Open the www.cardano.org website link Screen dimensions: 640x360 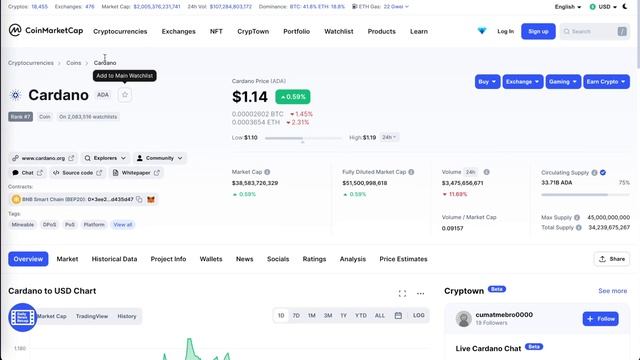point(43,158)
